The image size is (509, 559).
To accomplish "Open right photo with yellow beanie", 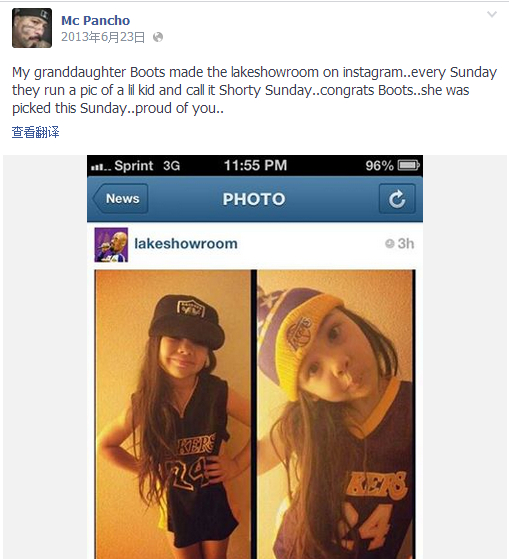I will [336, 414].
